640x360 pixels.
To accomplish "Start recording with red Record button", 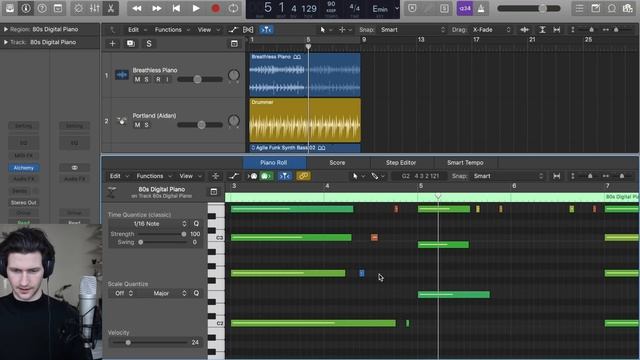I will (x=216, y=8).
